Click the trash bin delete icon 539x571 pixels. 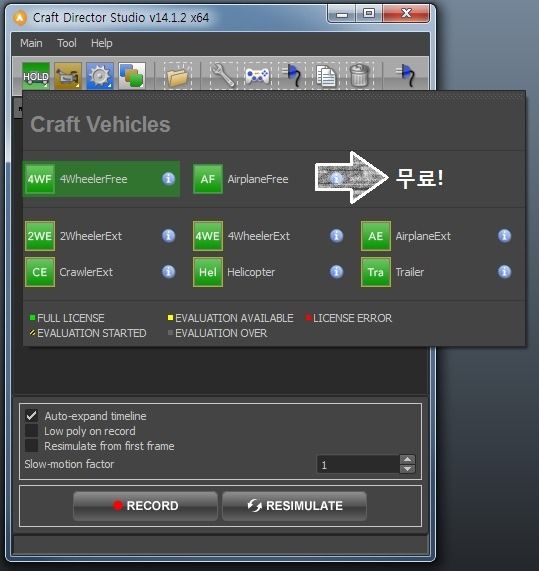[360, 76]
